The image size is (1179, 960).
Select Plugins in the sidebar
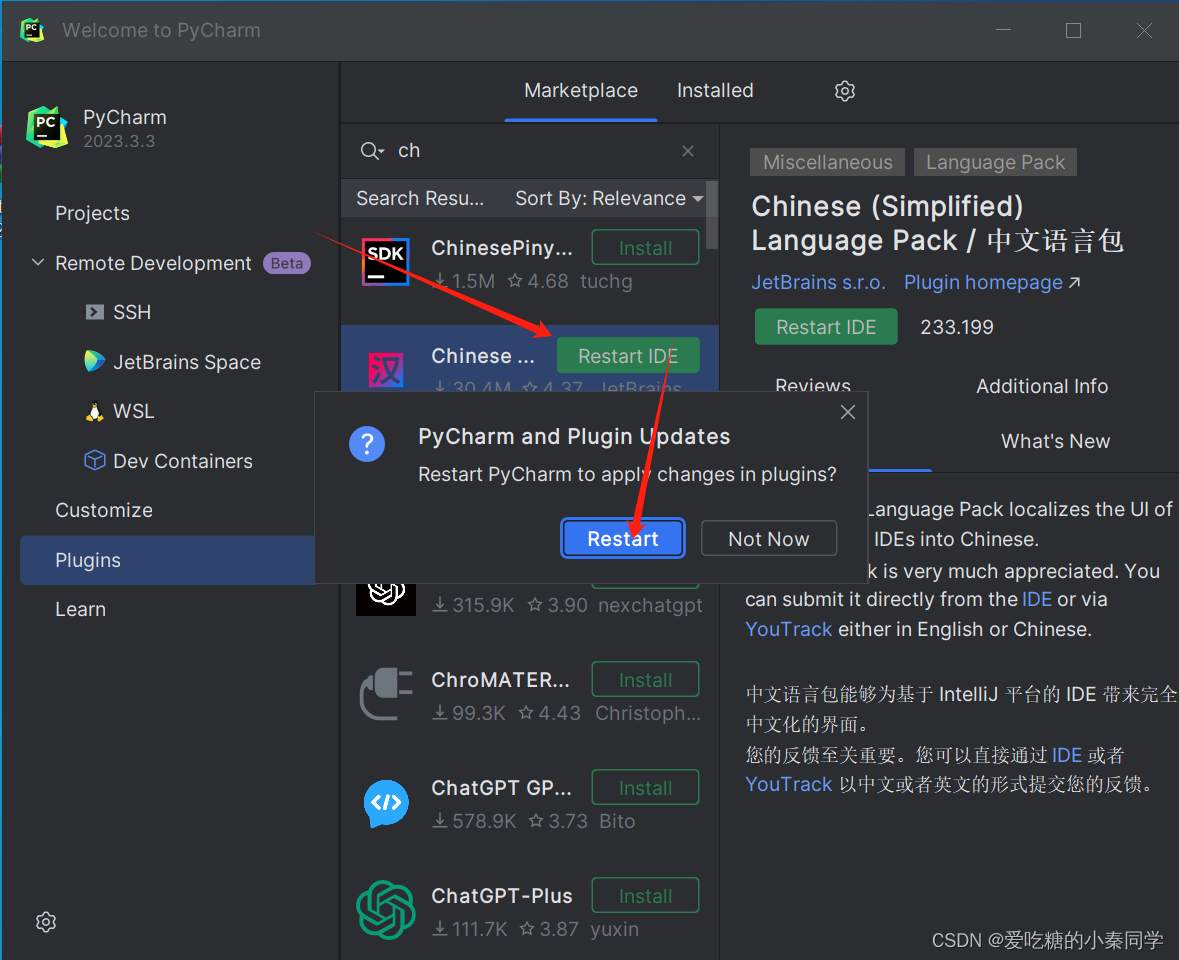[x=167, y=560]
